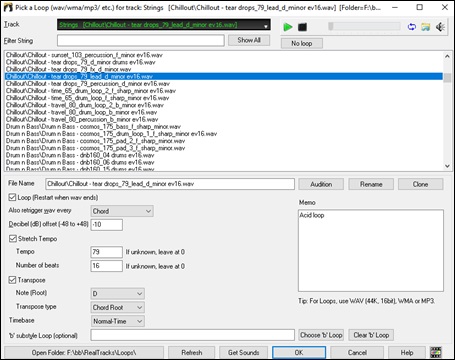Click the File Name input field

(x=170, y=184)
